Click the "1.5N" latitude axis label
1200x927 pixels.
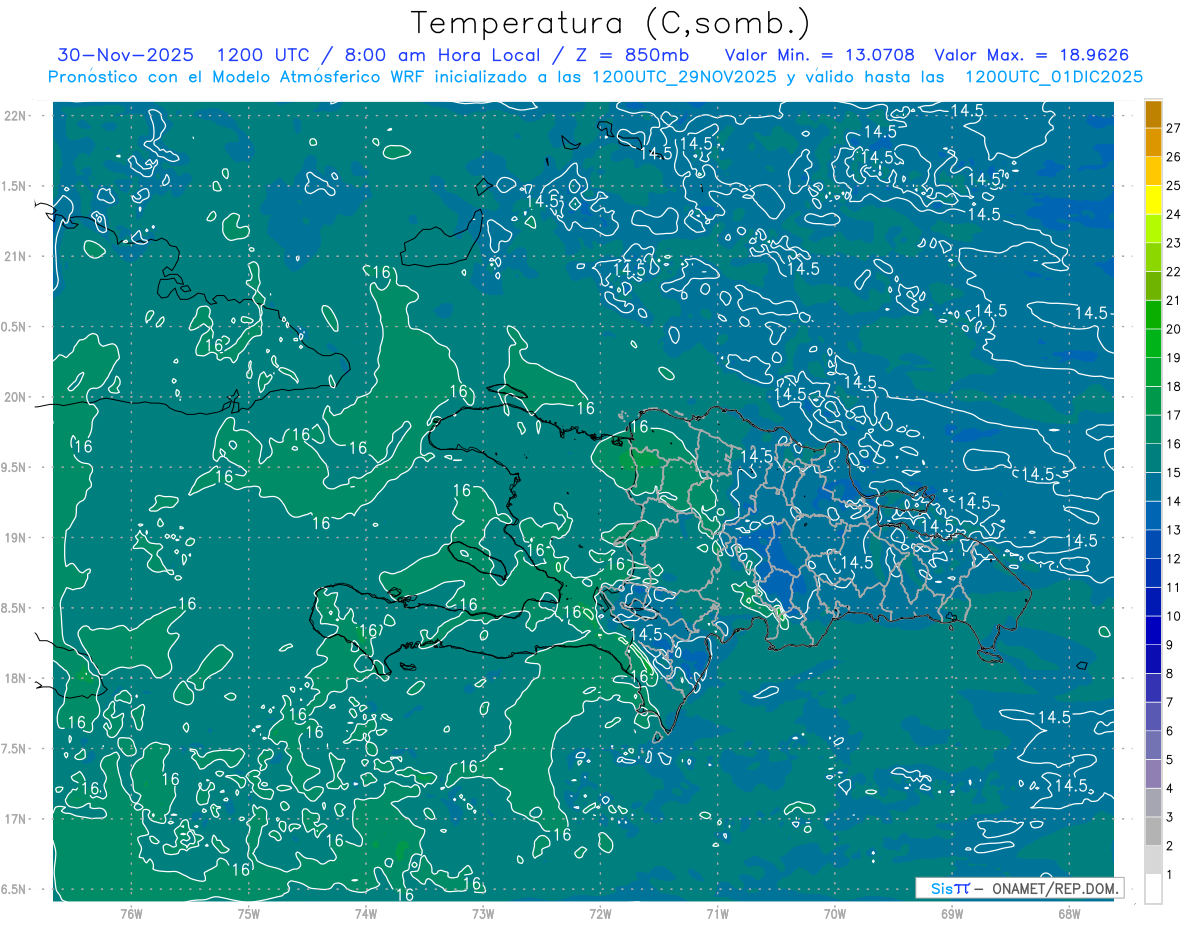click(14, 186)
